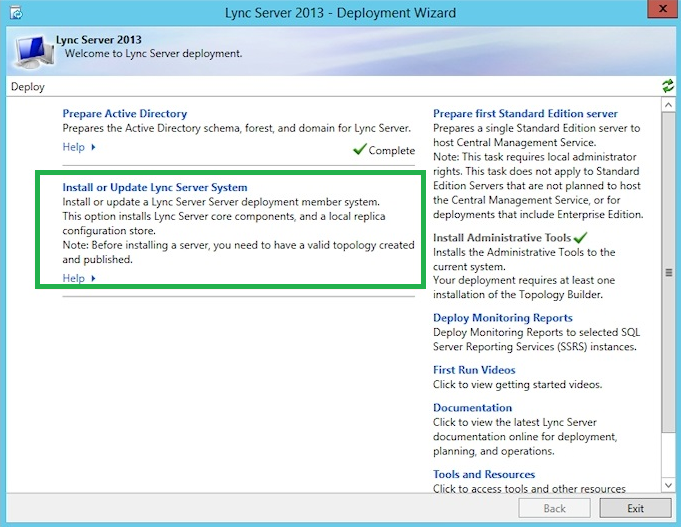Expand Help under Prepare Active Directory

point(79,147)
